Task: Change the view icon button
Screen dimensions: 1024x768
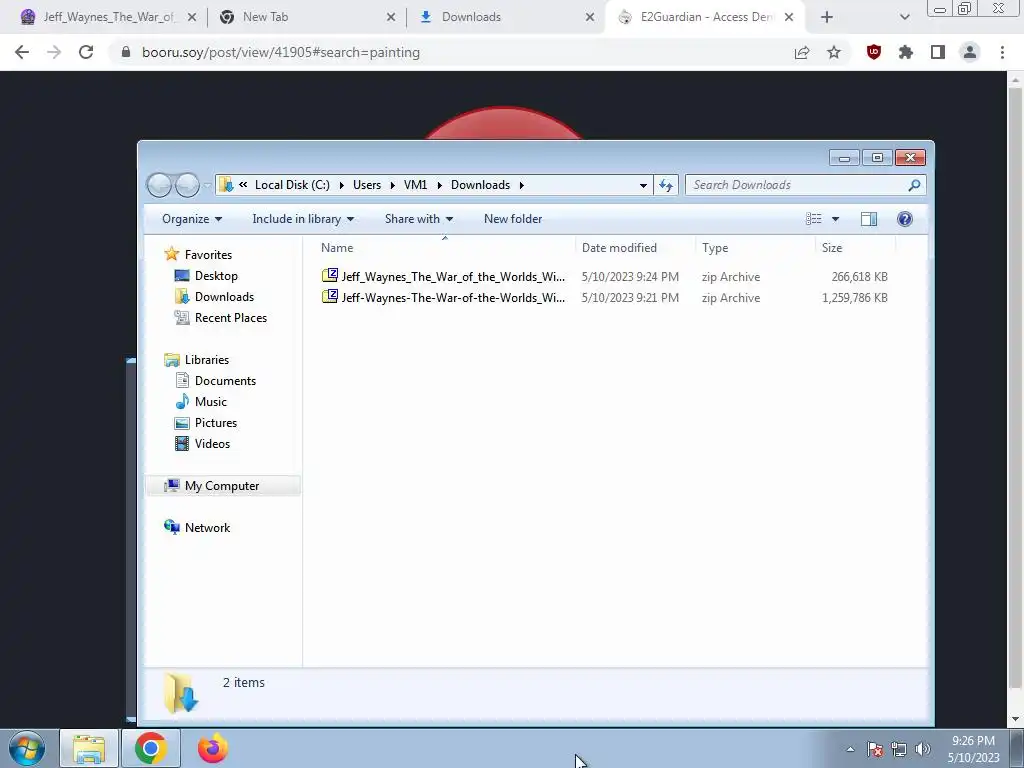Action: click(814, 219)
